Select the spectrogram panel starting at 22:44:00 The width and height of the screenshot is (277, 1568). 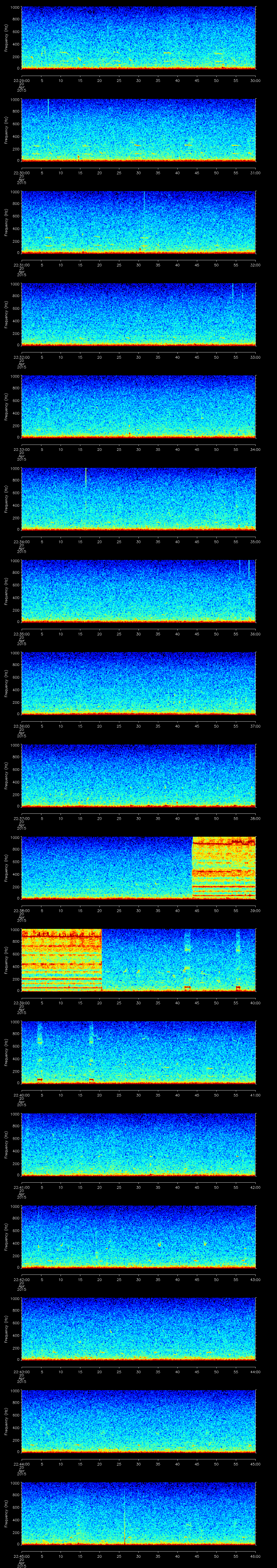tap(138, 1421)
